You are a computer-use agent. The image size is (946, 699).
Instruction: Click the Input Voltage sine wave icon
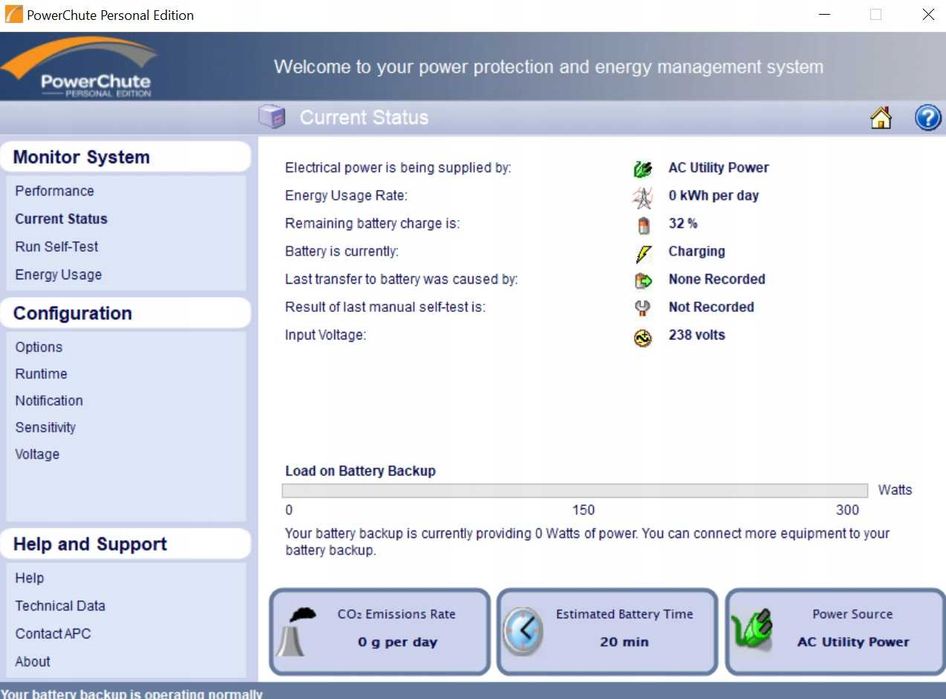[643, 338]
